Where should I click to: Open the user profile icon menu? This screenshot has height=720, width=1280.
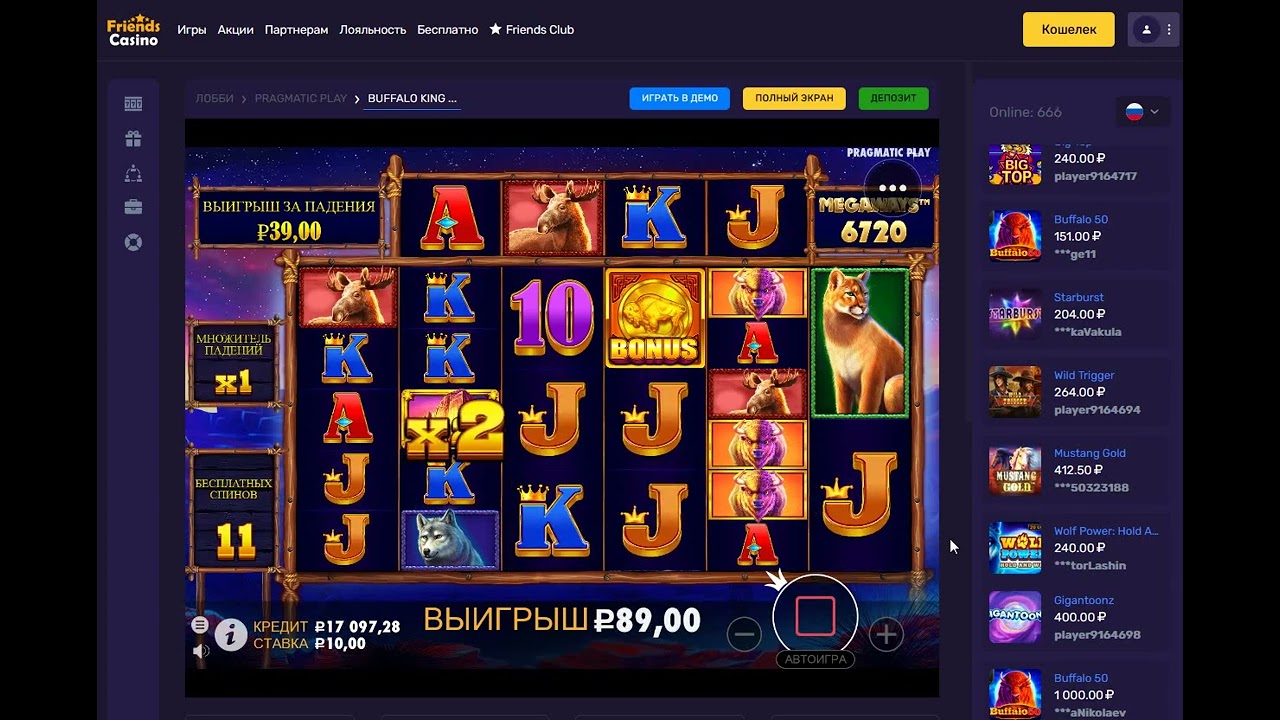[1146, 30]
